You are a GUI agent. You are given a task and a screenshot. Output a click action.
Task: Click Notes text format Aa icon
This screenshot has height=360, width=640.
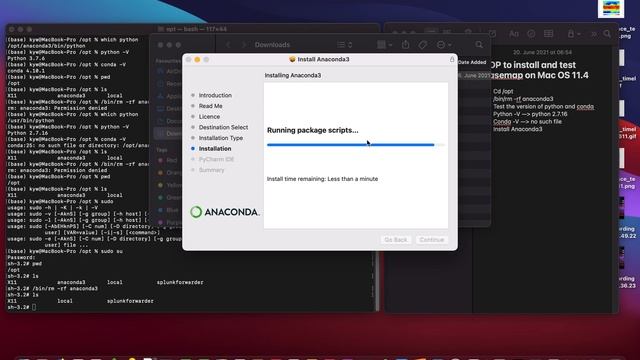[x=513, y=34]
